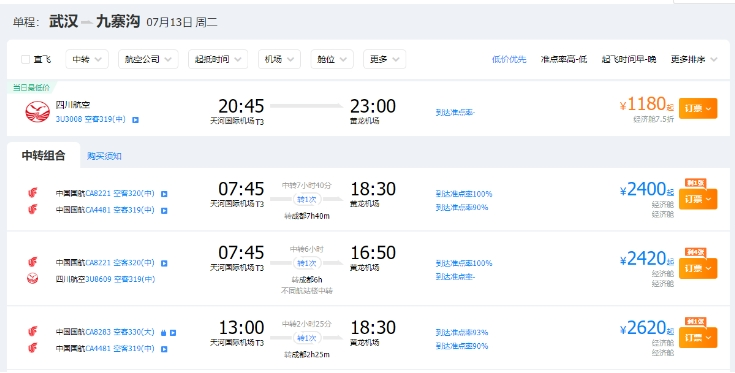Image resolution: width=735 pixels, height=373 pixels.
Task: Open the 中转 filter dropdown
Action: pyautogui.click(x=87, y=60)
